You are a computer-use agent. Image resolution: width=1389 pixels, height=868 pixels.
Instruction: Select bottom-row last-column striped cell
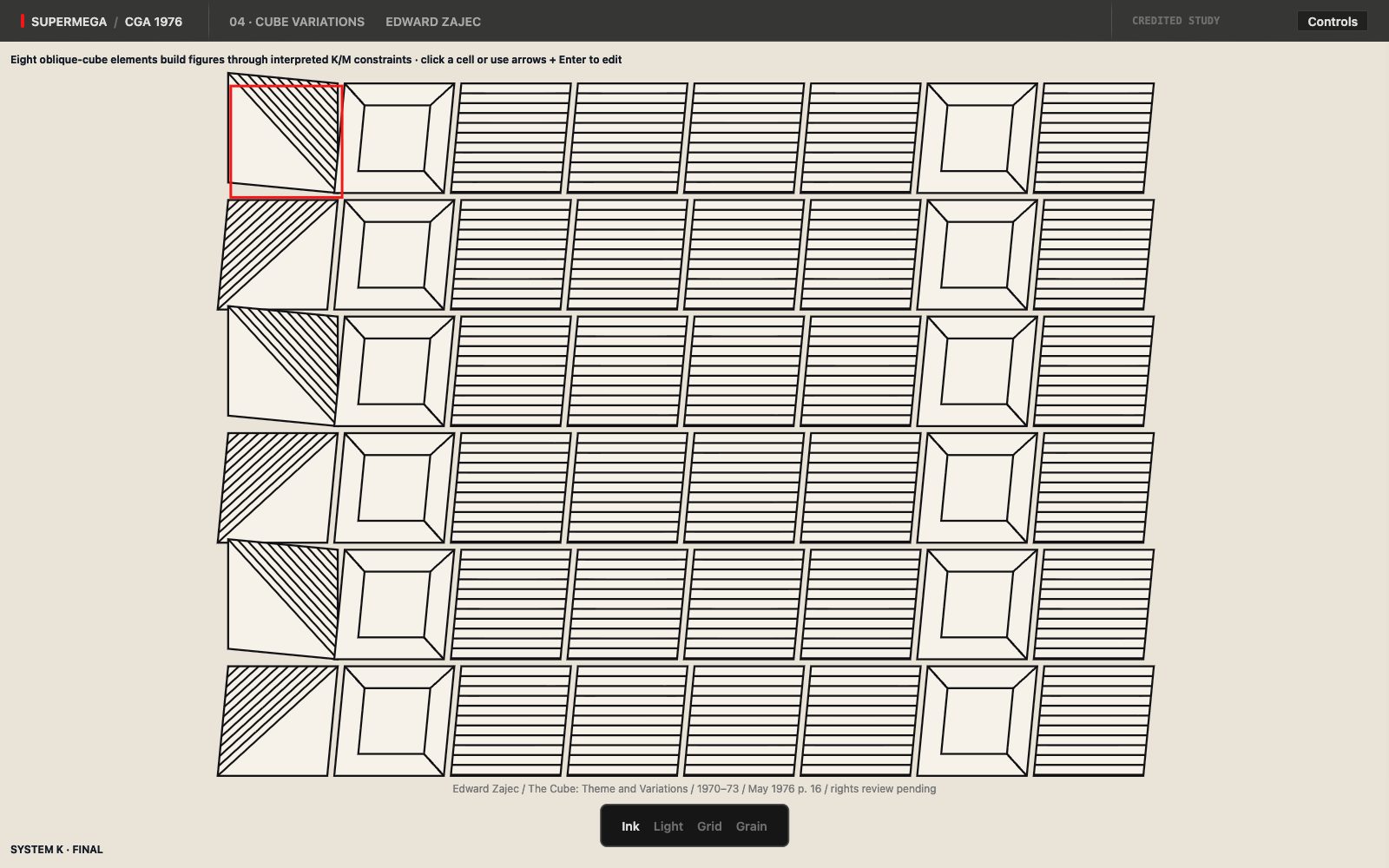click(x=1094, y=720)
